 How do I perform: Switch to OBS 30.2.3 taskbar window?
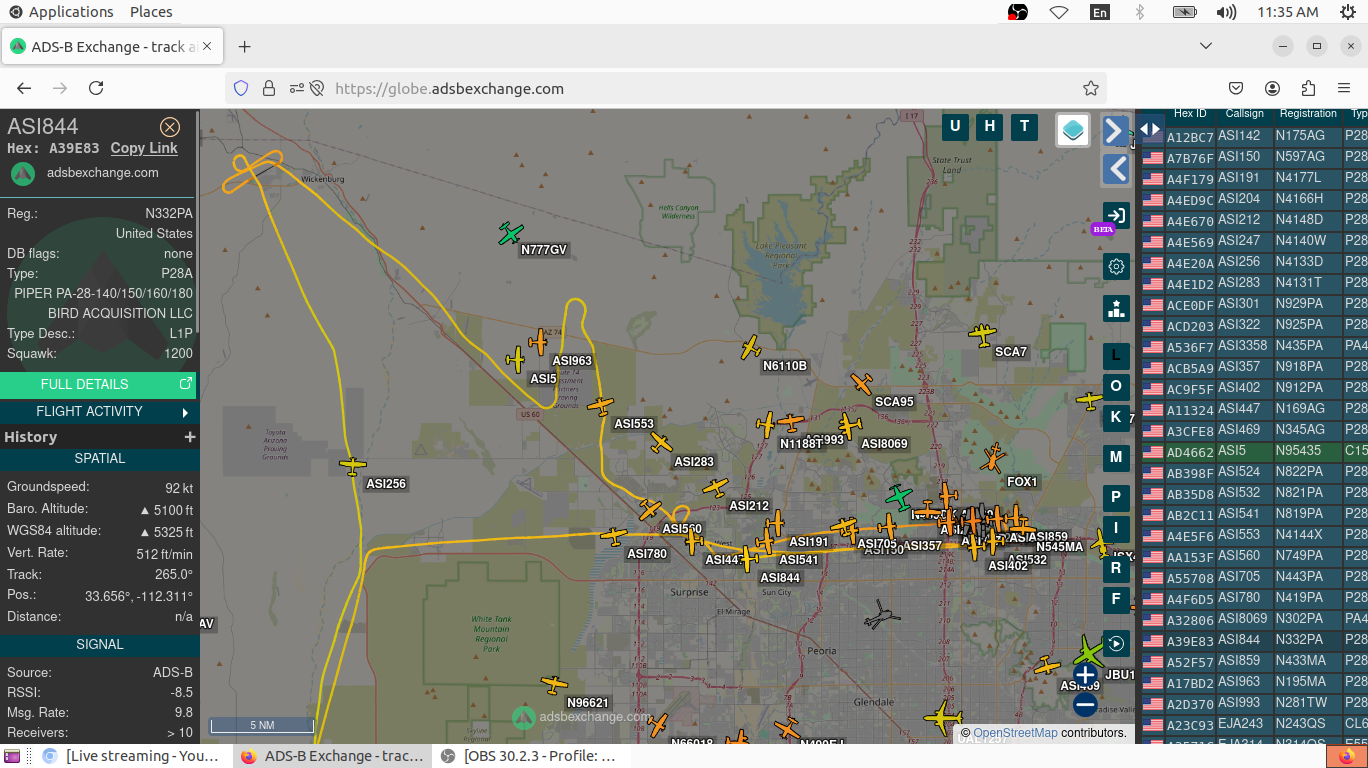click(529, 756)
